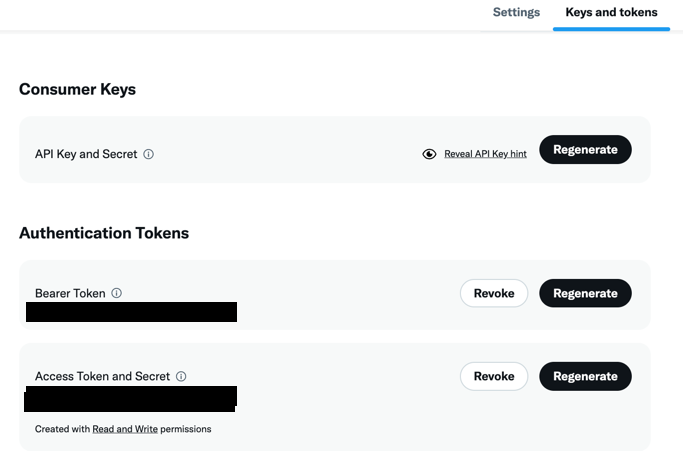Click the Access Token and Secret label
Viewport: 683px width, 451px height.
pyautogui.click(x=102, y=376)
